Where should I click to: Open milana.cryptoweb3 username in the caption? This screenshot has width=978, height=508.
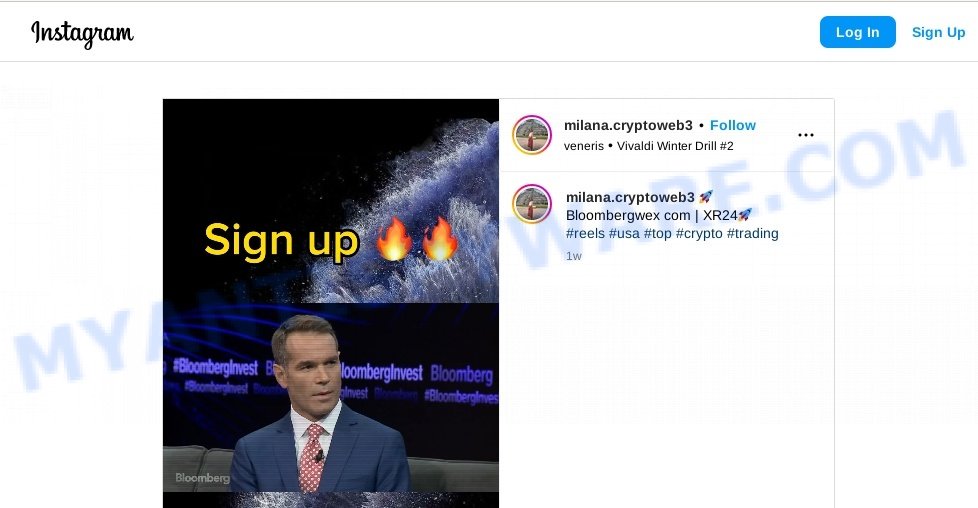pyautogui.click(x=630, y=197)
